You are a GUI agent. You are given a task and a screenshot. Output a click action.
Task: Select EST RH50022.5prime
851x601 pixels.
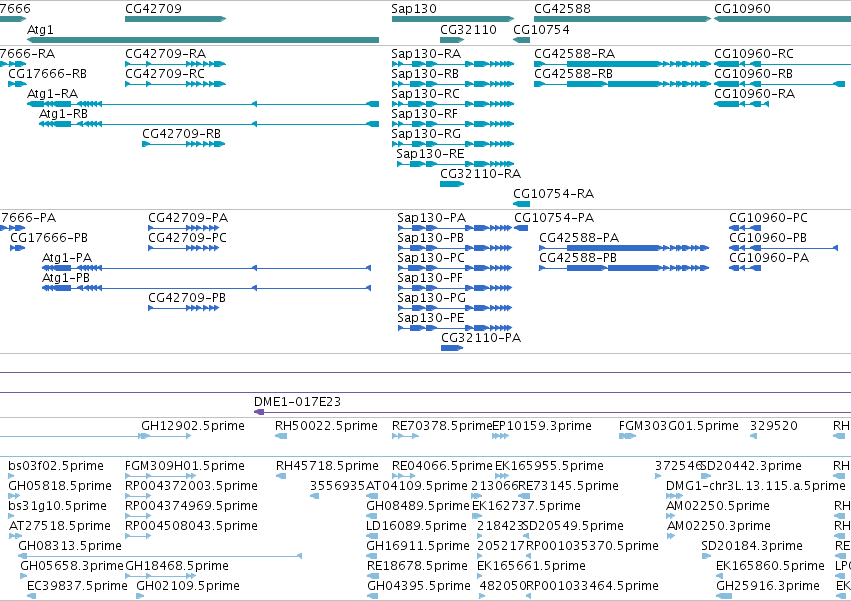[x=326, y=426]
